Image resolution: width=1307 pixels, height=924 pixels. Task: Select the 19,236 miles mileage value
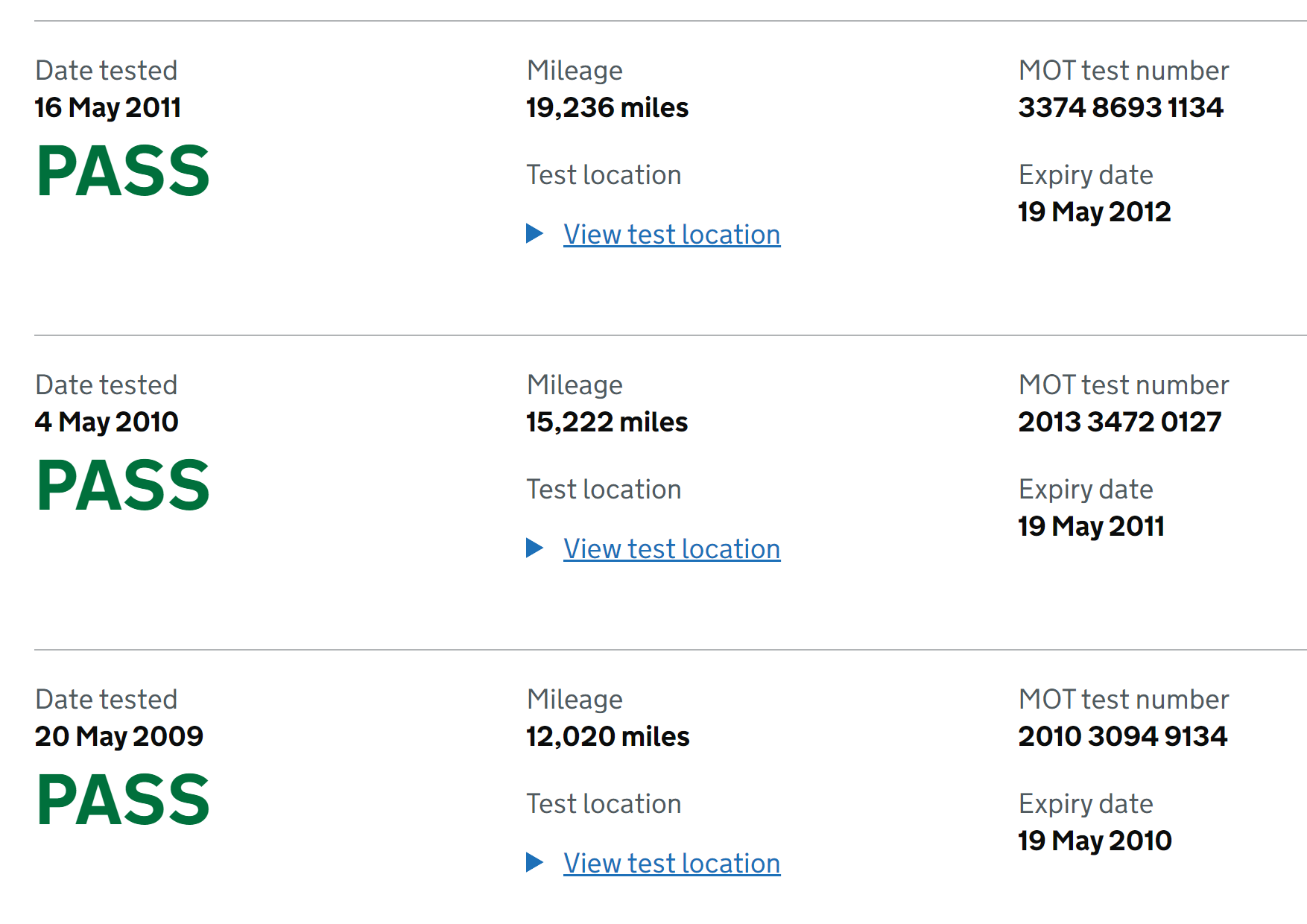tap(607, 108)
